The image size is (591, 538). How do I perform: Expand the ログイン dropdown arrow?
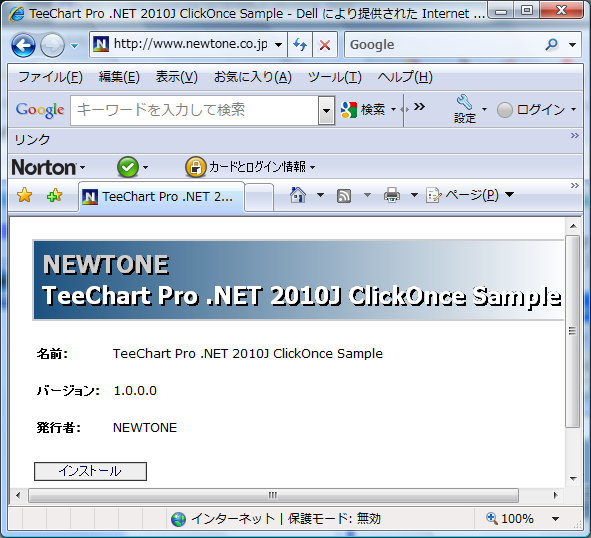(574, 110)
